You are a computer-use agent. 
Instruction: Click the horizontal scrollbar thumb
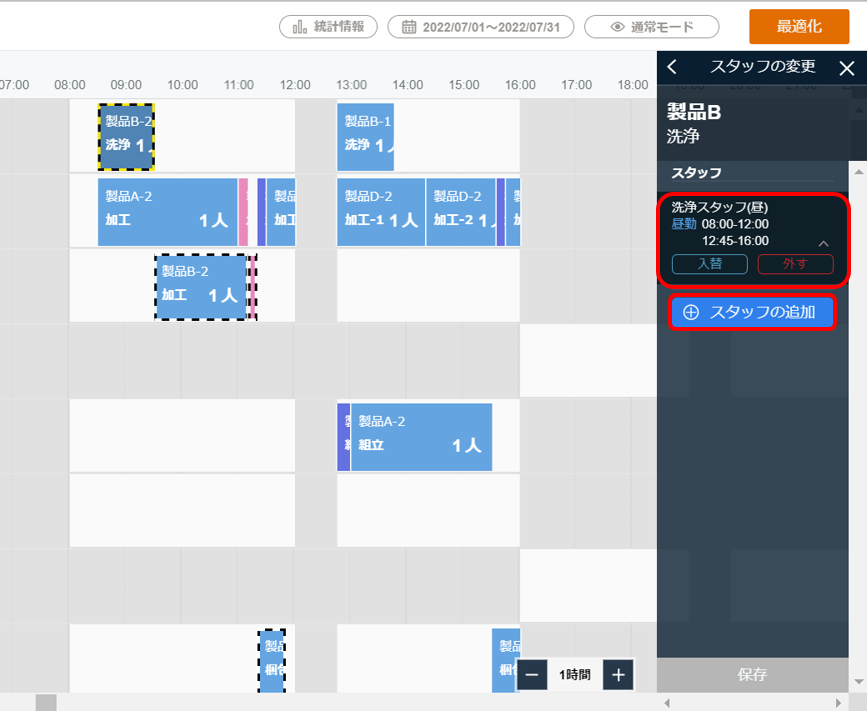coord(46,703)
